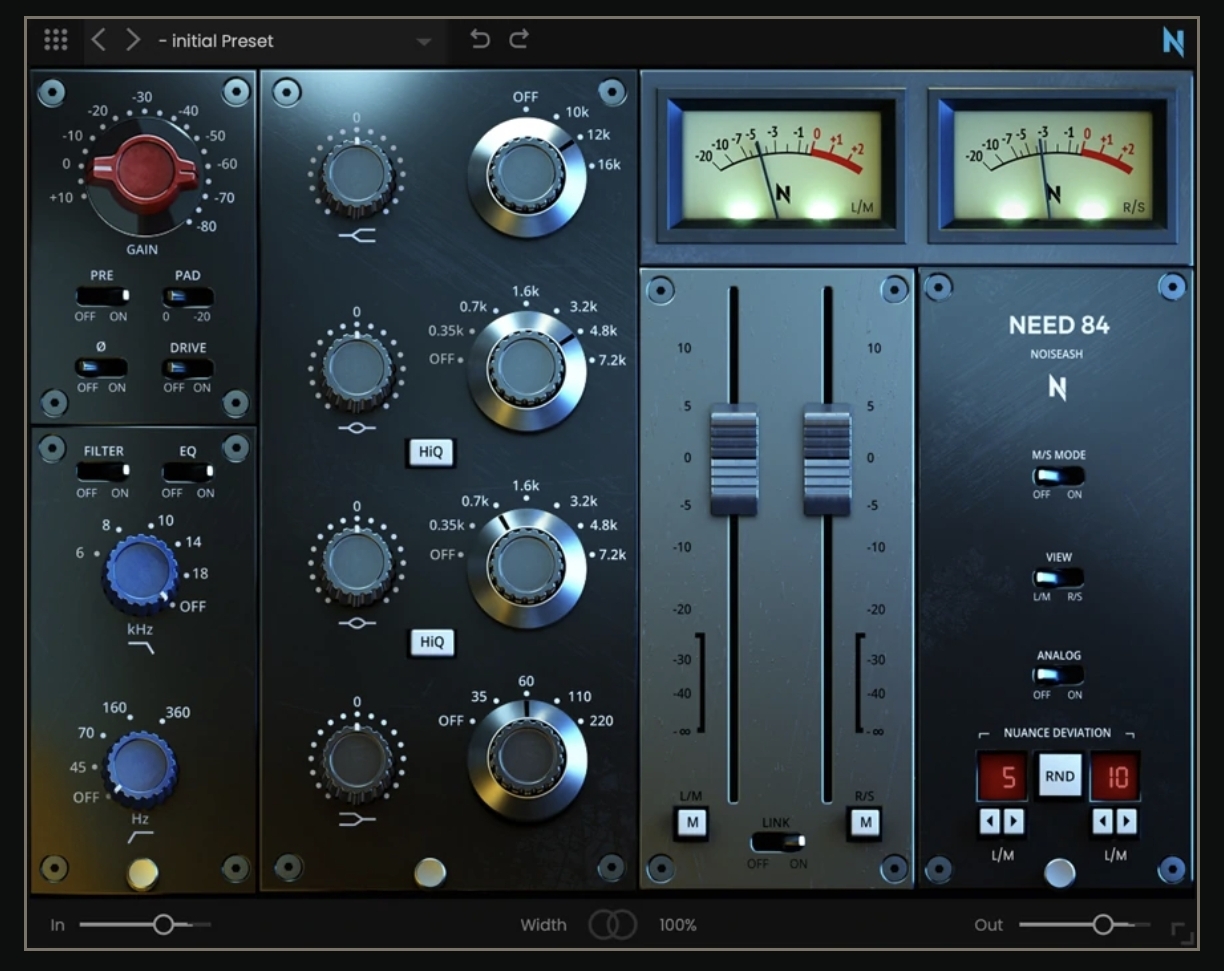This screenshot has width=1224, height=971.
Task: Click the lower mid frequency selector knob
Action: point(526,566)
